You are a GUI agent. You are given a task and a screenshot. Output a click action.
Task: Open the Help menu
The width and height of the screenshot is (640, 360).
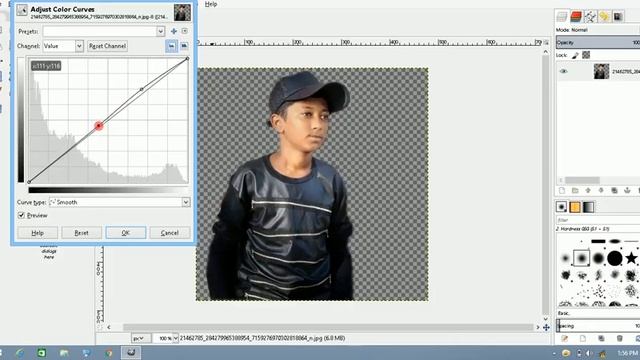tap(211, 4)
